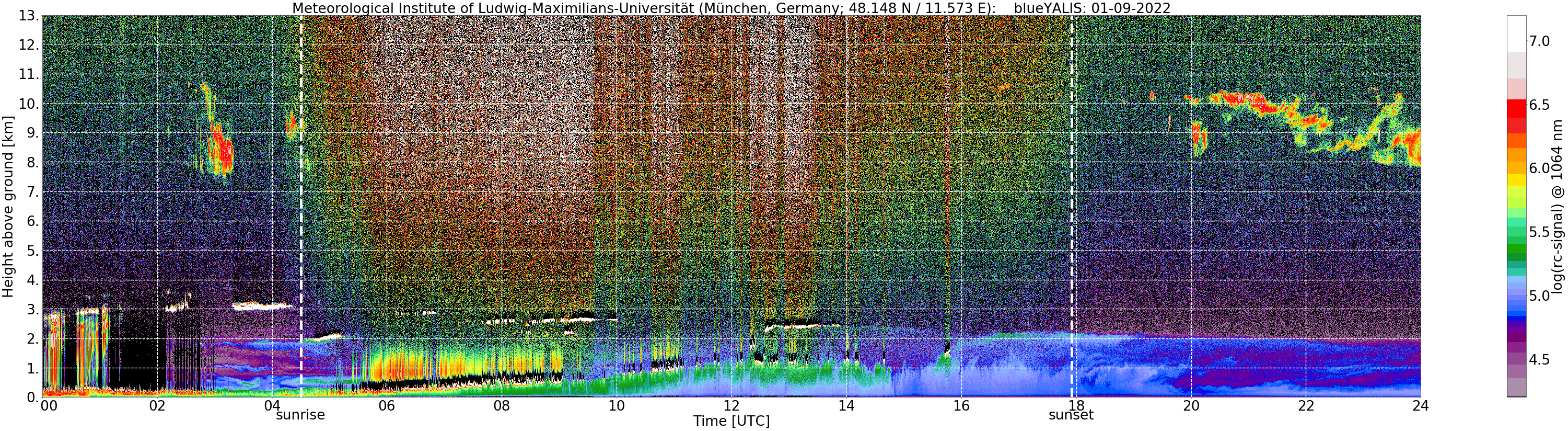Click the '18' time tick label
The width and height of the screenshot is (1568, 431).
click(x=1076, y=406)
